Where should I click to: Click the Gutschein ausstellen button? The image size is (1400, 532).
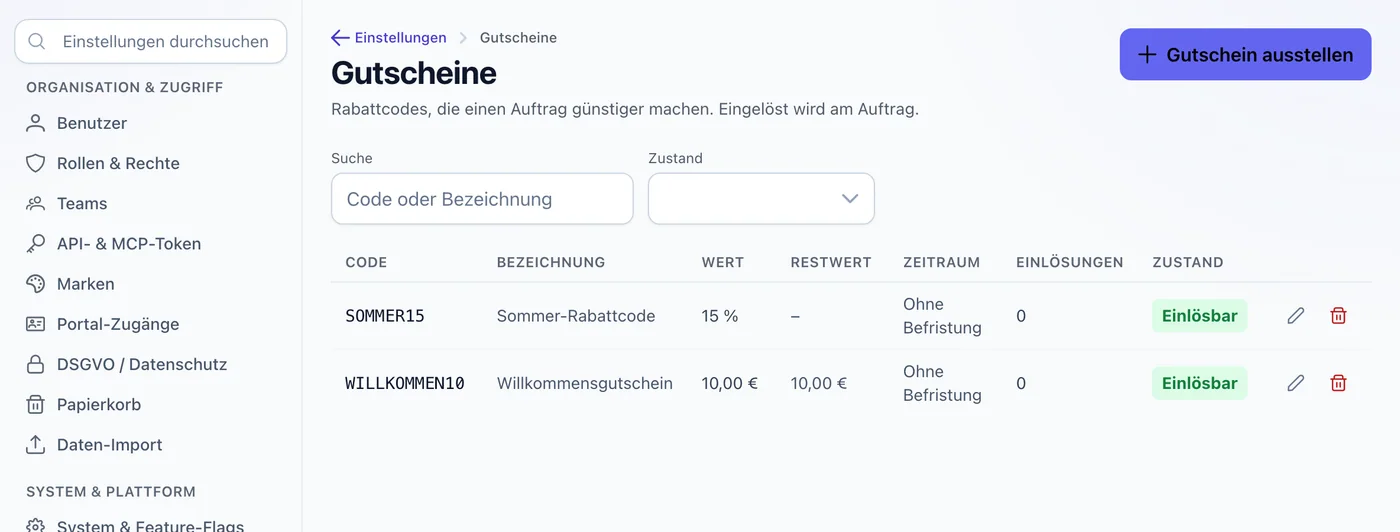[x=1245, y=55]
